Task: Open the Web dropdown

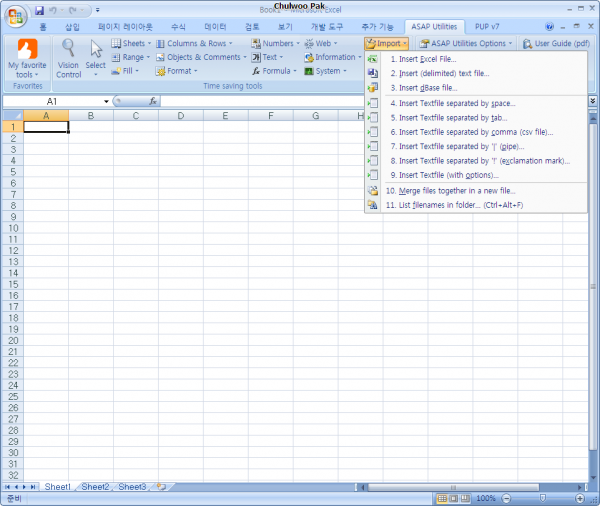Action: (321, 43)
